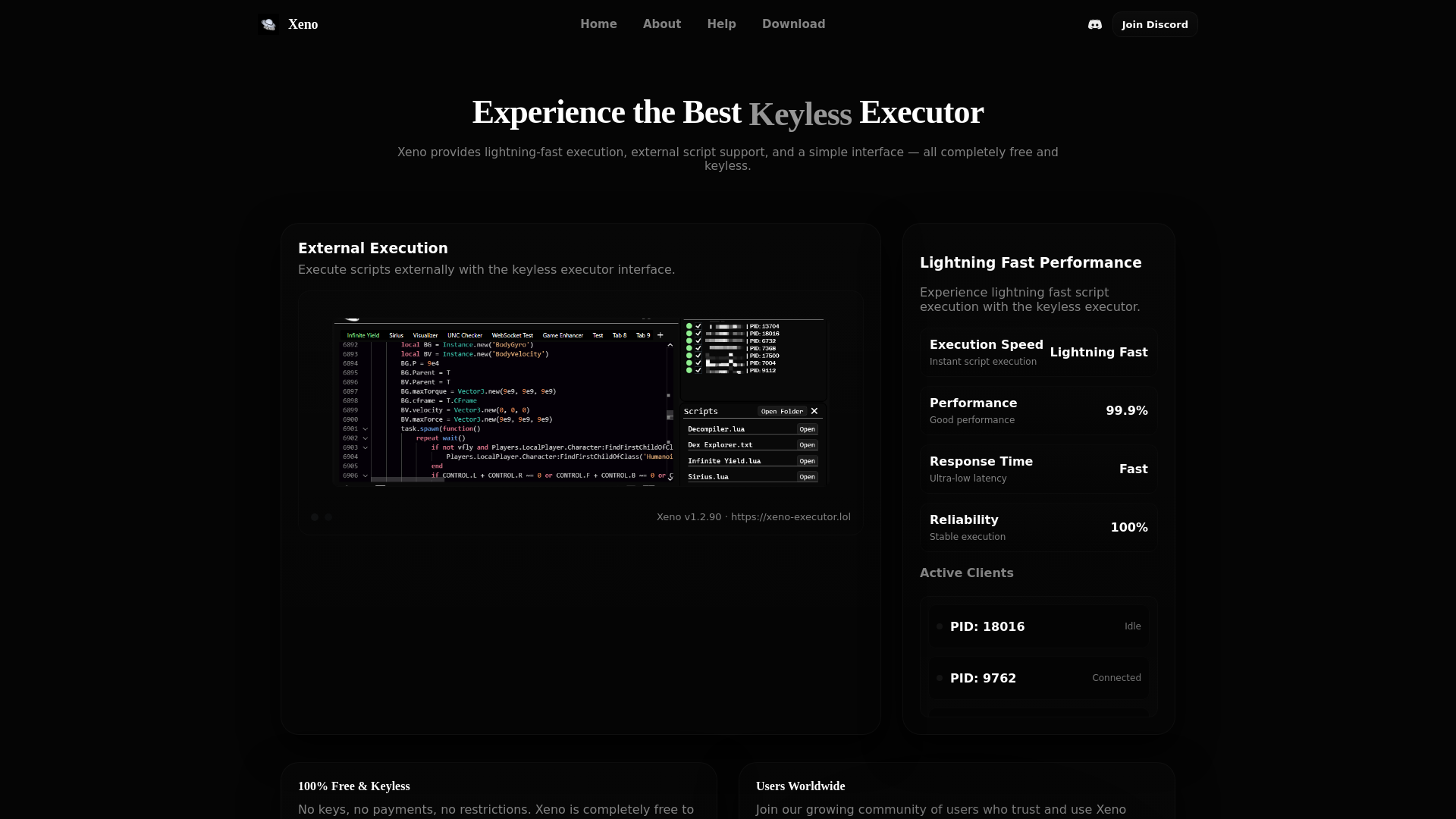Click the 'Active Clients' label
1456x819 pixels.
coord(966,573)
